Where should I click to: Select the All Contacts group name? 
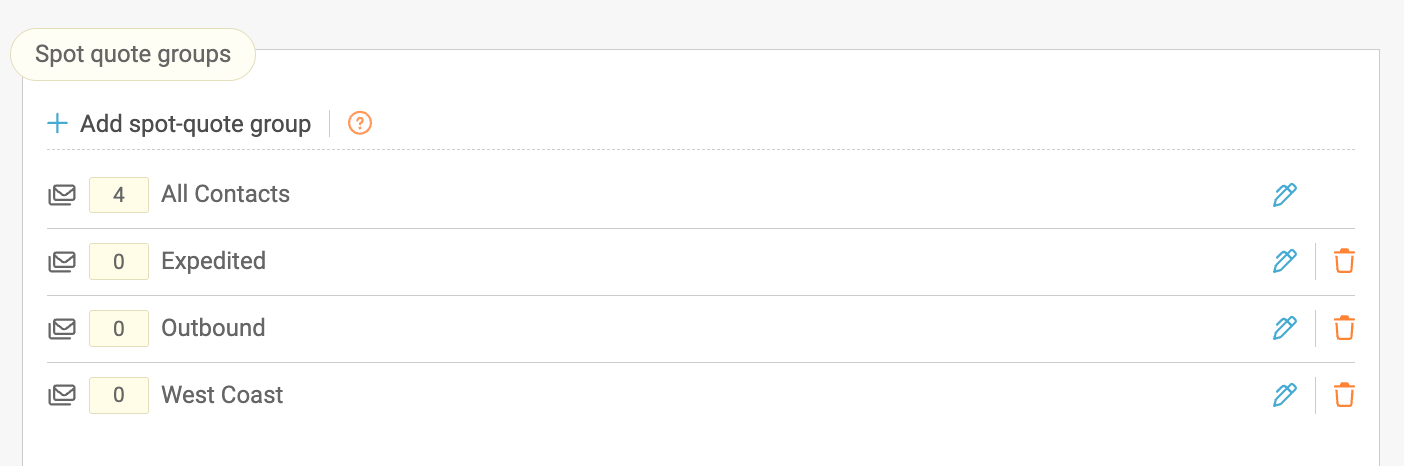pos(225,194)
